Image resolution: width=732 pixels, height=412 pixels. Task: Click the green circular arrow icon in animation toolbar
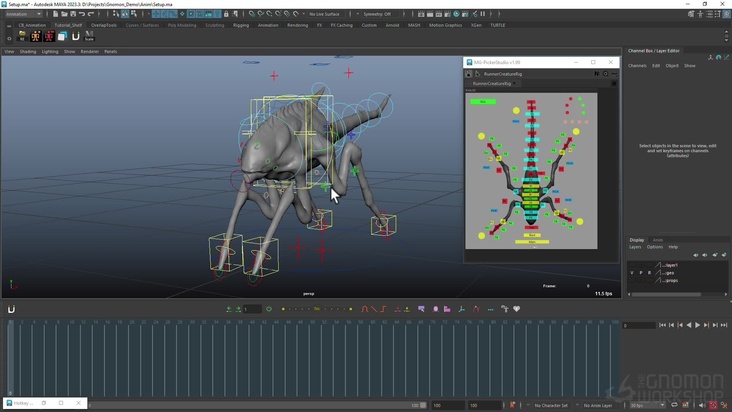269,309
